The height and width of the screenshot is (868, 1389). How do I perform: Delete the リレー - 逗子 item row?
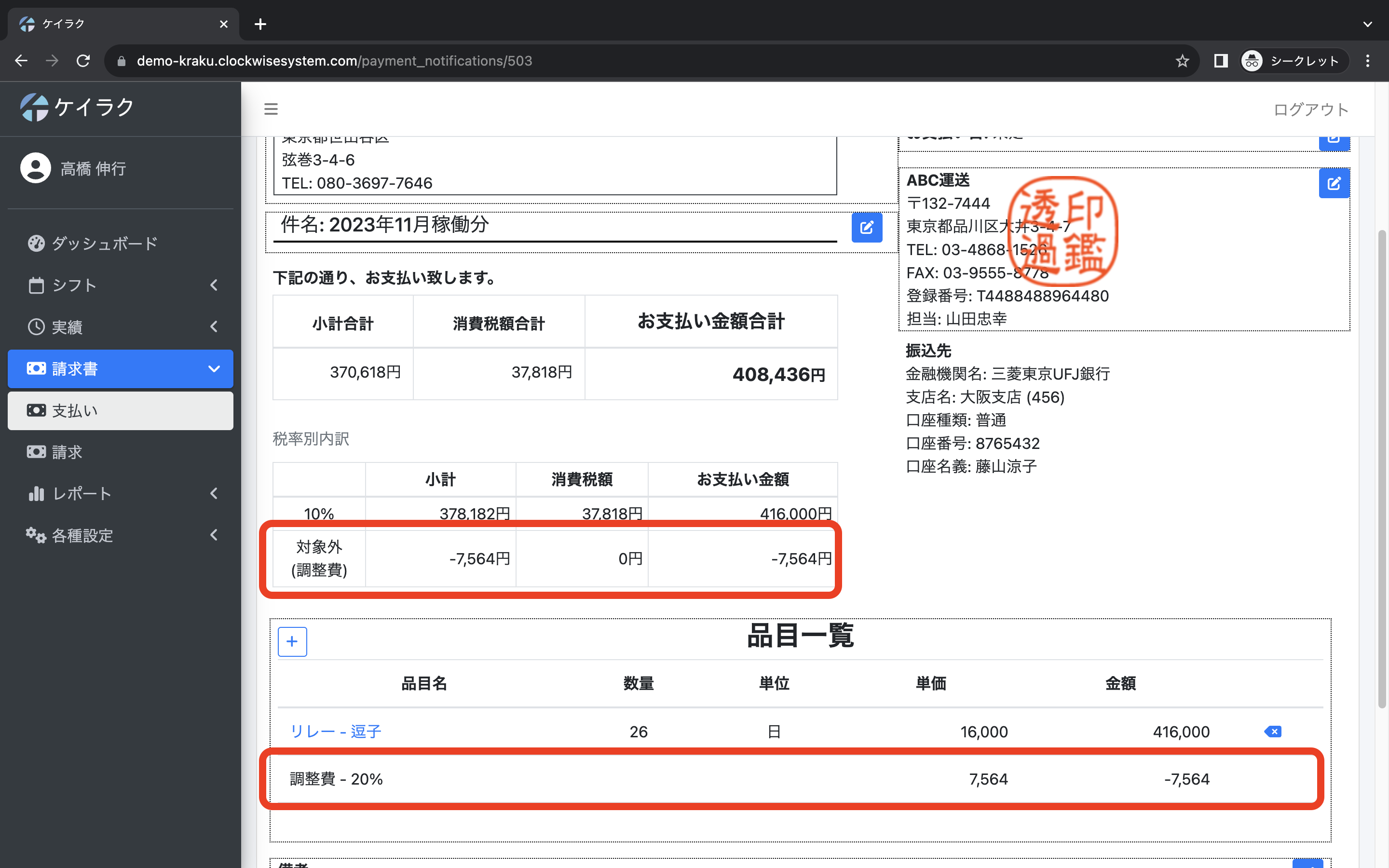(1272, 732)
